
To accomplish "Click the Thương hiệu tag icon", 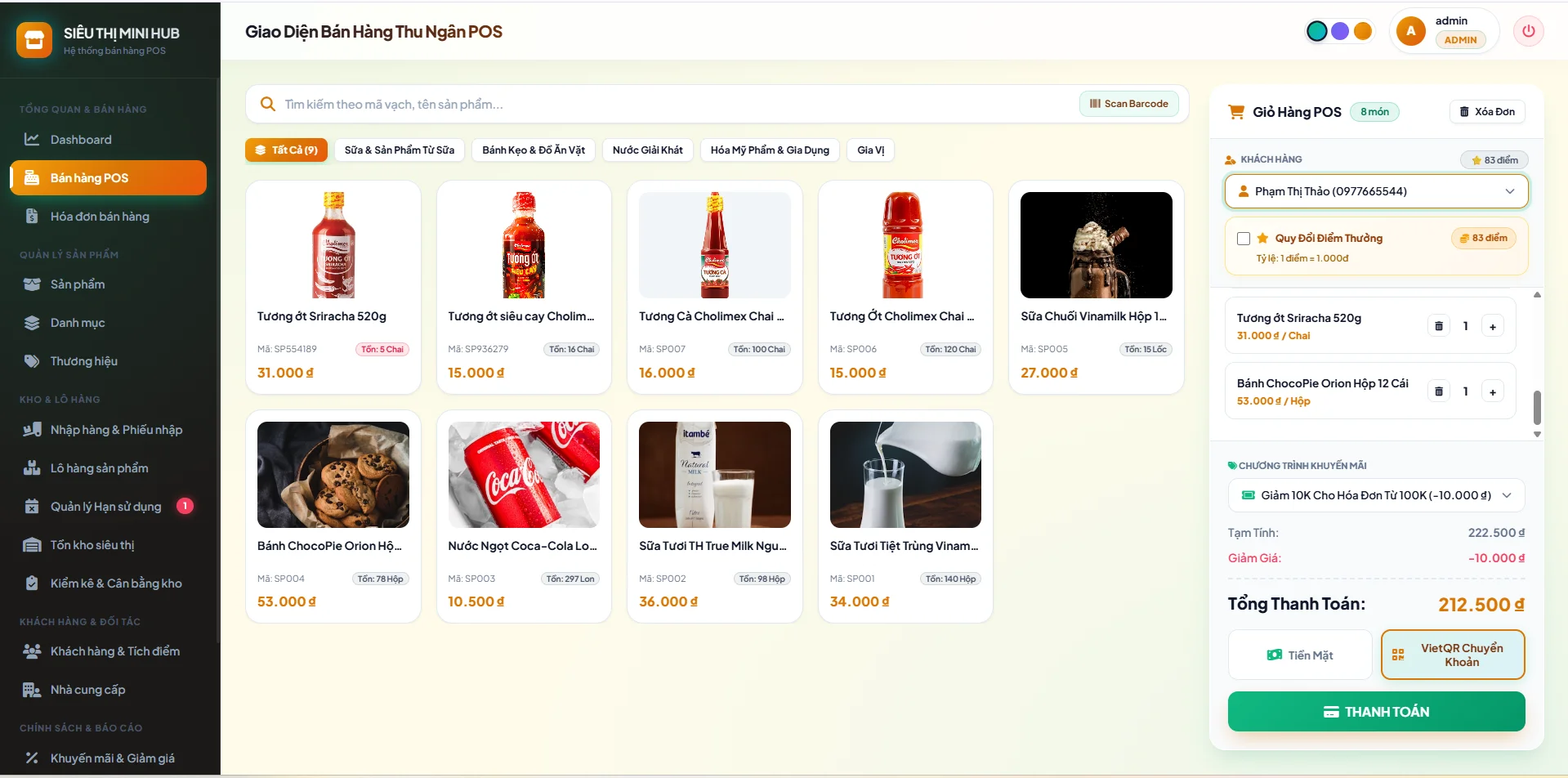I will (x=32, y=361).
